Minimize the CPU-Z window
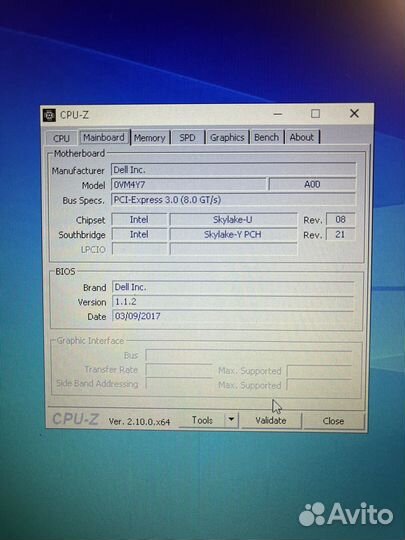The width and height of the screenshot is (405, 540). [x=278, y=114]
